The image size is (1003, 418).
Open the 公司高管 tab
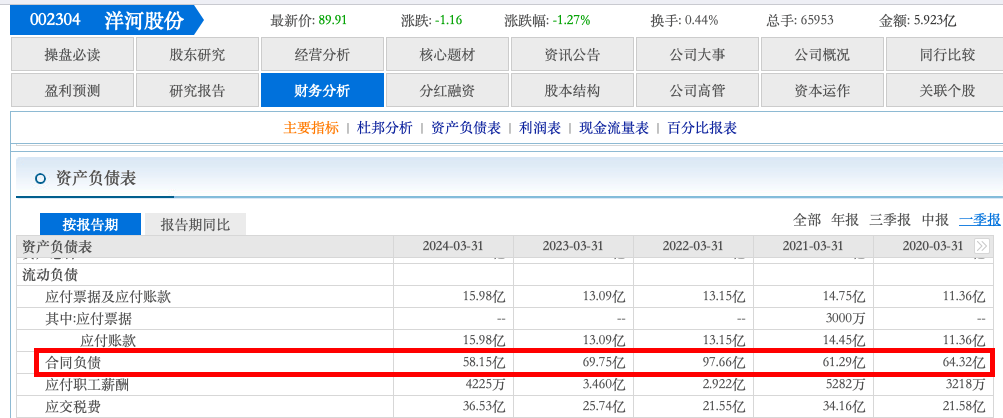[x=697, y=90]
